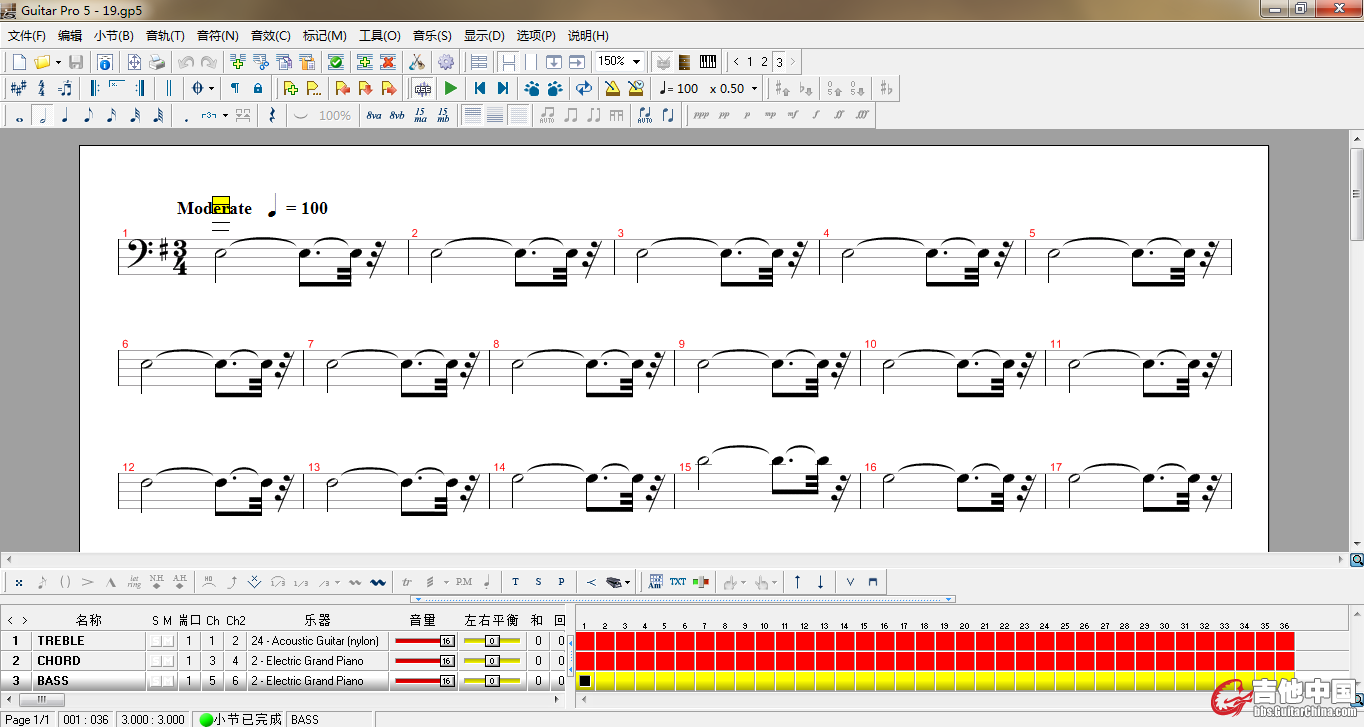Open the 150% zoom dropdown

pos(636,62)
